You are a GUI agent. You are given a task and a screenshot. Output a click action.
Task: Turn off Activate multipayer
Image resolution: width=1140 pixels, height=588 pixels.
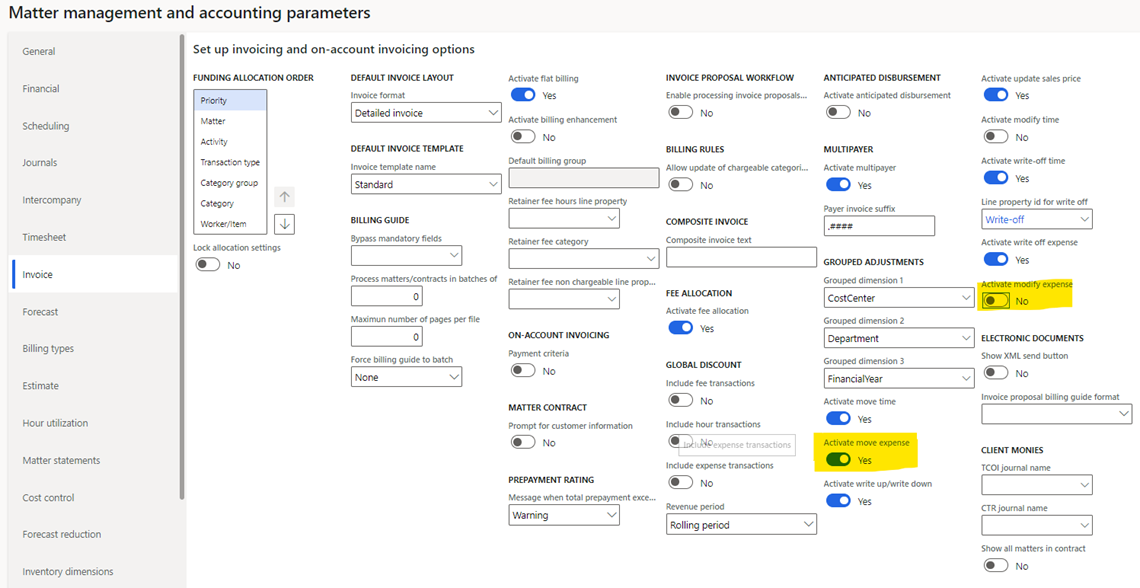pyautogui.click(x=838, y=185)
